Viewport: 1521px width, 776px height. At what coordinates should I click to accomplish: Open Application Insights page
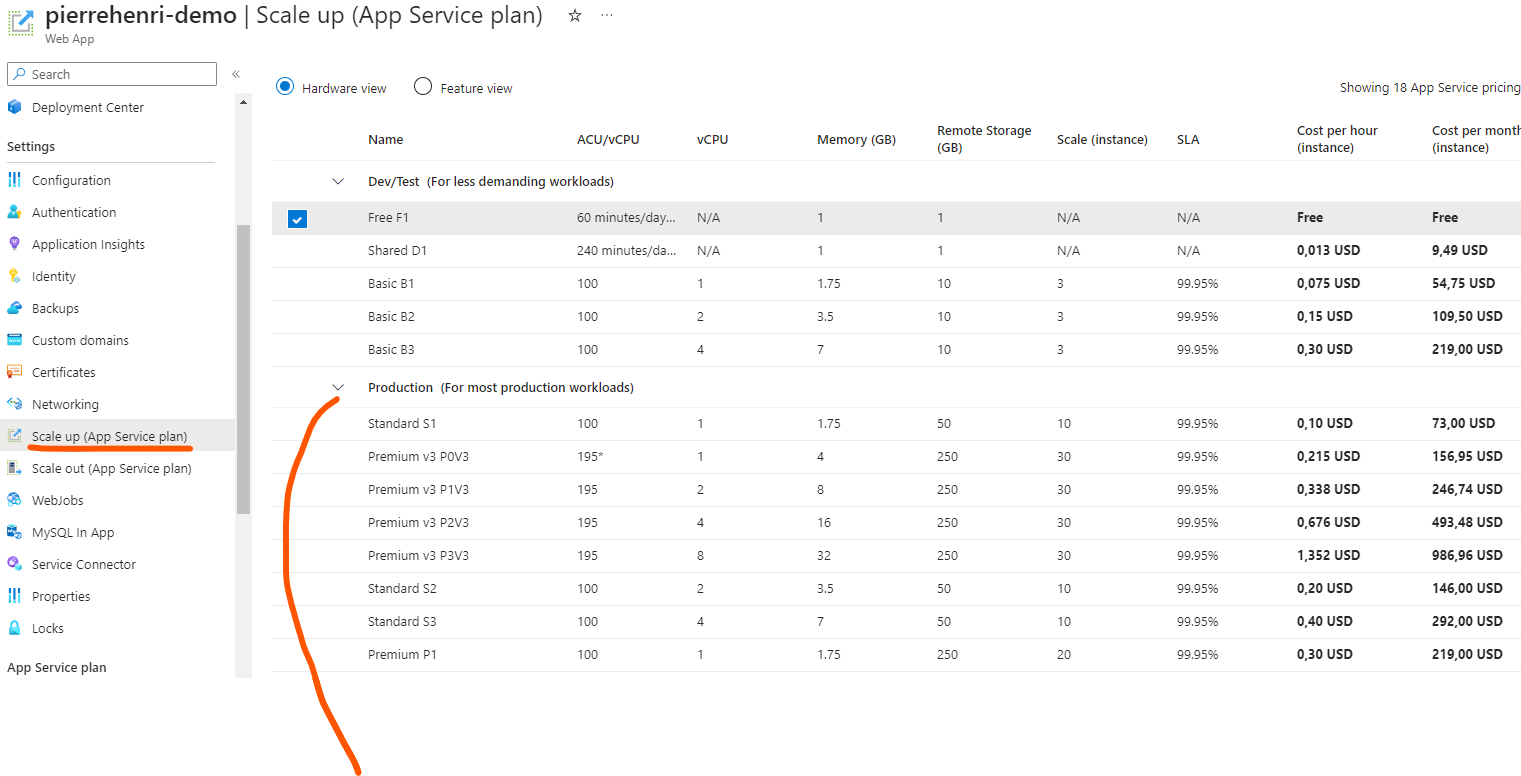pyautogui.click(x=88, y=244)
